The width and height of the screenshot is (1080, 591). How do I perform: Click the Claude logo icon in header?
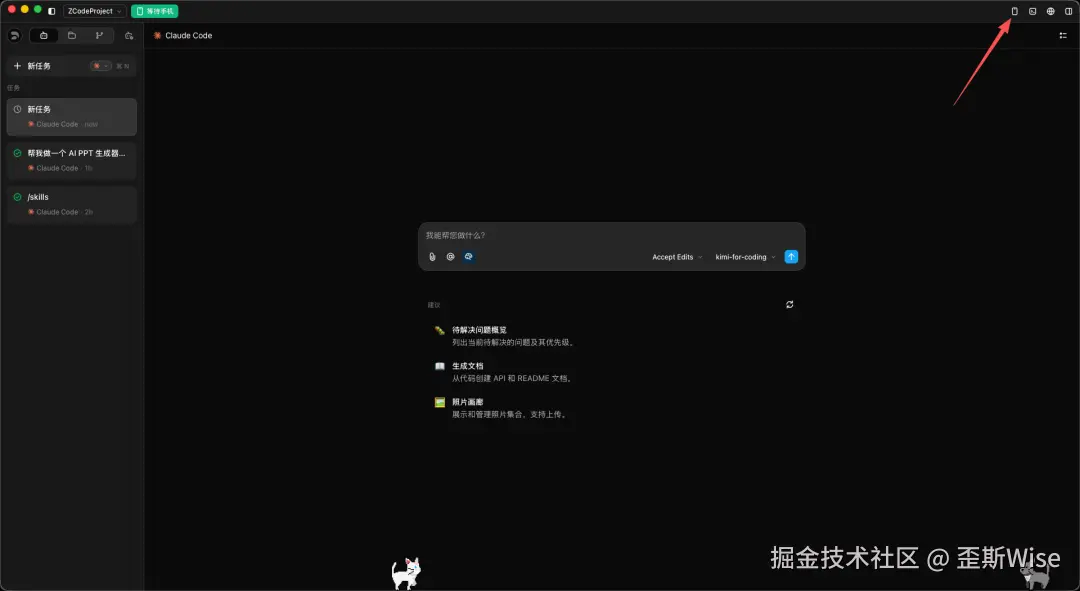[157, 35]
